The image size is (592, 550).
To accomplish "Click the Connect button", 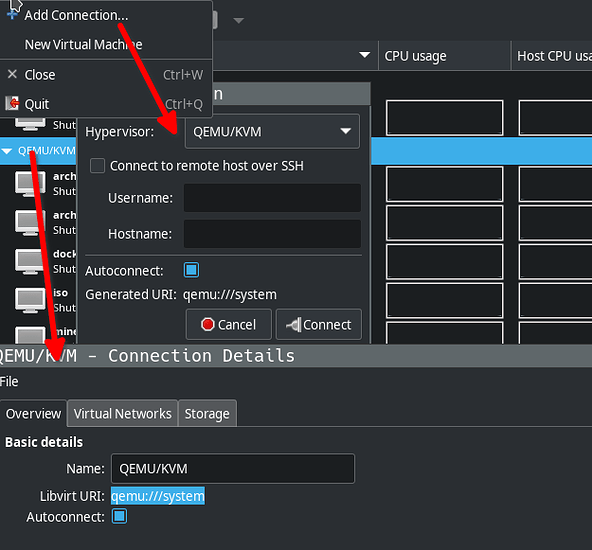I will point(319,325).
